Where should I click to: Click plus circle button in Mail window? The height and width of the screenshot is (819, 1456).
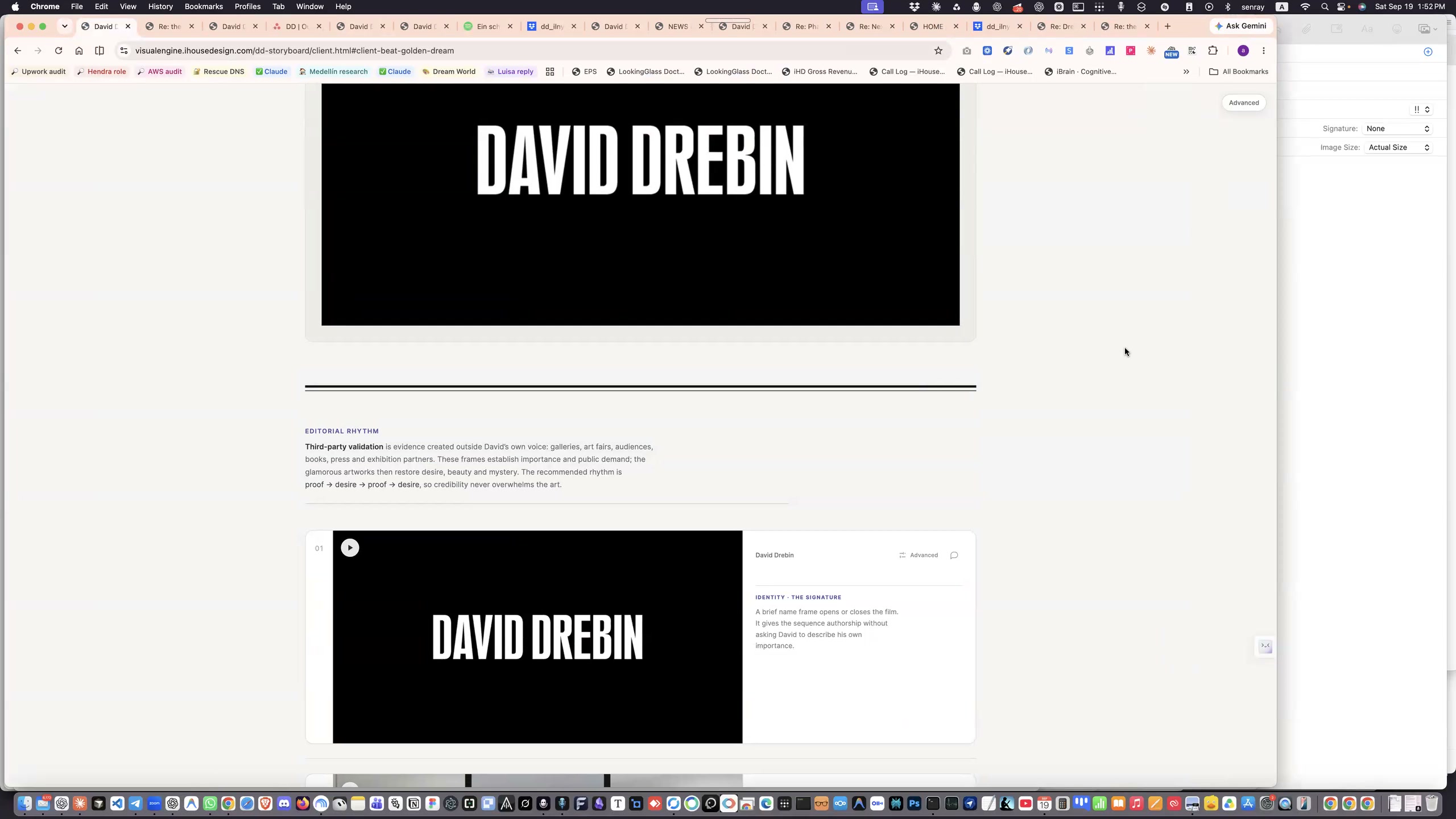tap(1428, 52)
